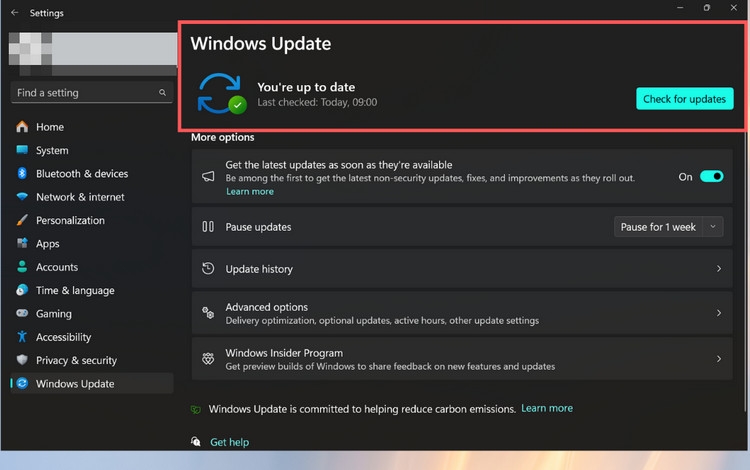
Task: Click "Last checked: Today, 09:00" text
Action: coord(317,102)
